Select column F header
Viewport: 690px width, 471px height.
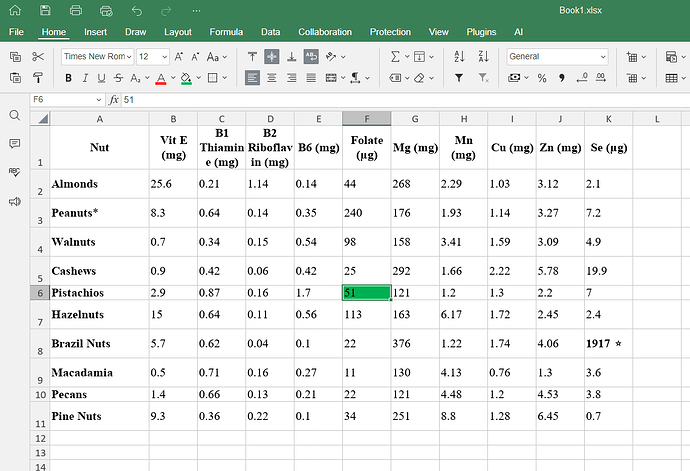(367, 118)
